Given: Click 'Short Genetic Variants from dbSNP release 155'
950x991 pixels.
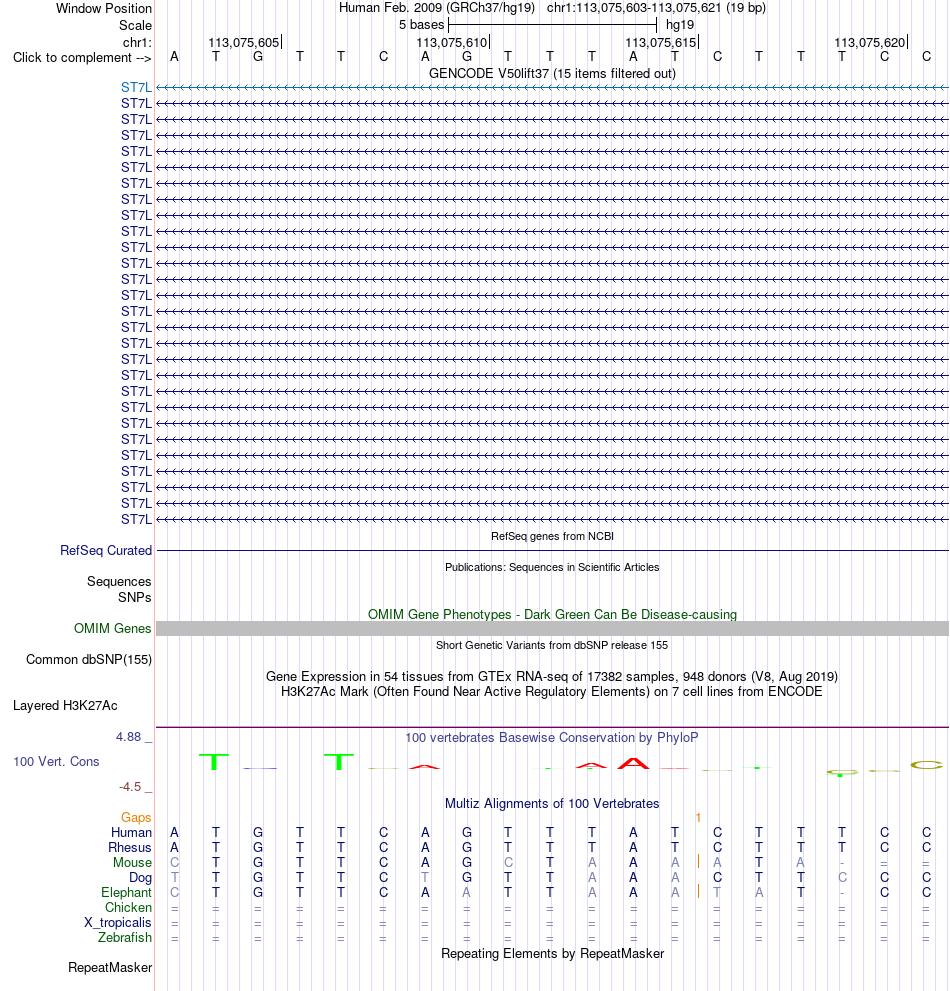Looking at the screenshot, I should [x=552, y=645].
